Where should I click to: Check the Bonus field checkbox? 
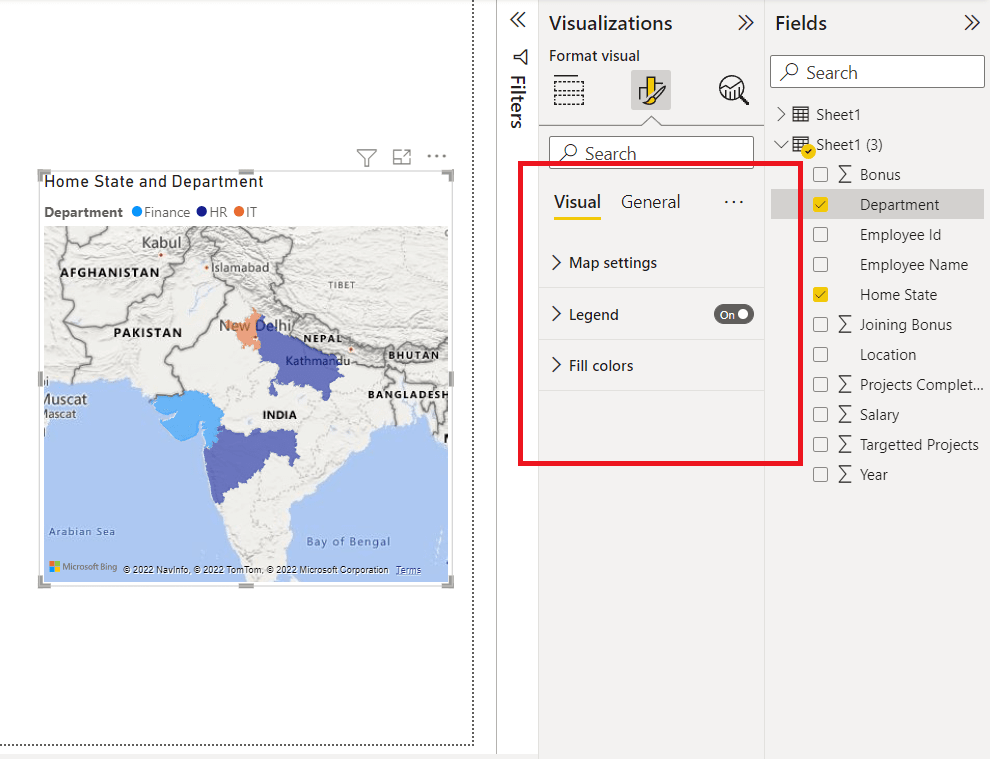[821, 175]
